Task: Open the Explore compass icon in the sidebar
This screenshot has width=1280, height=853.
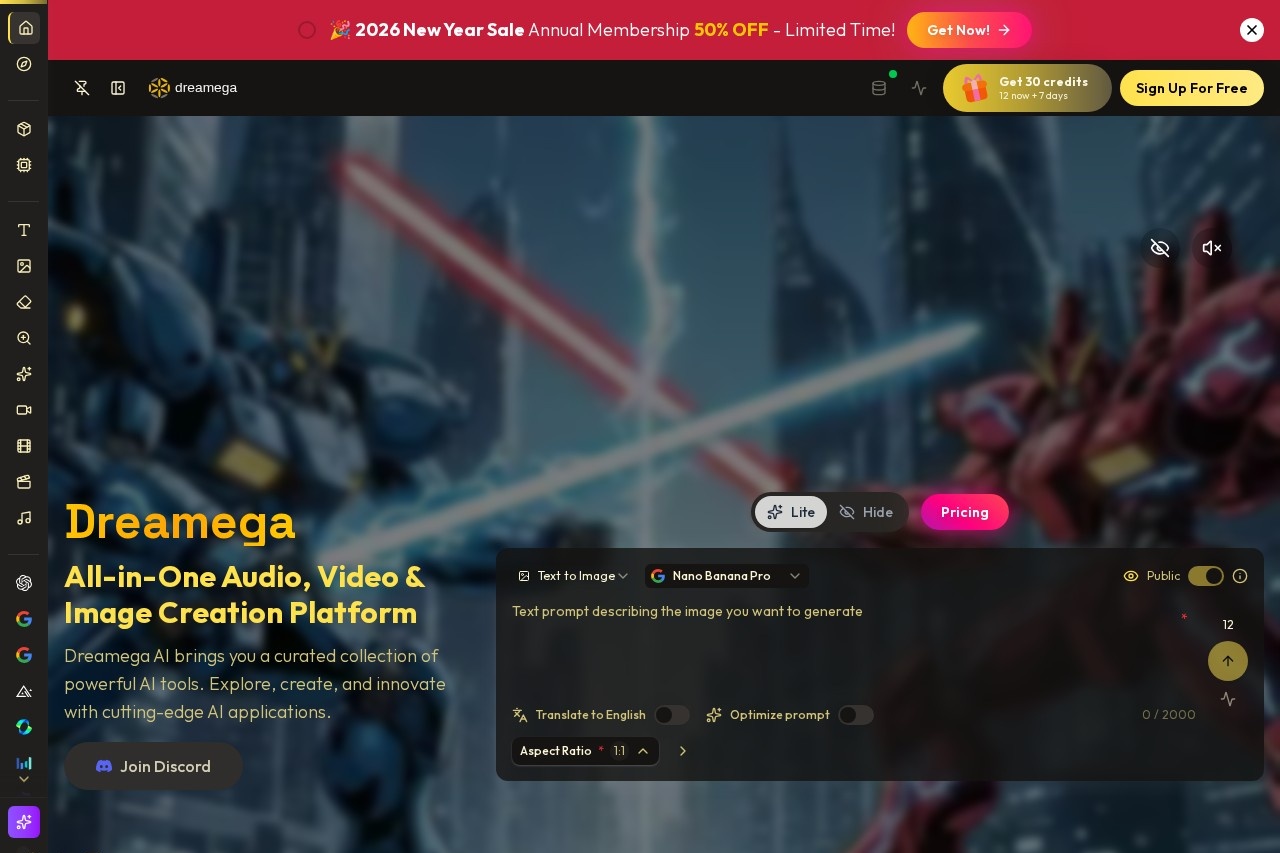Action: pyautogui.click(x=24, y=64)
